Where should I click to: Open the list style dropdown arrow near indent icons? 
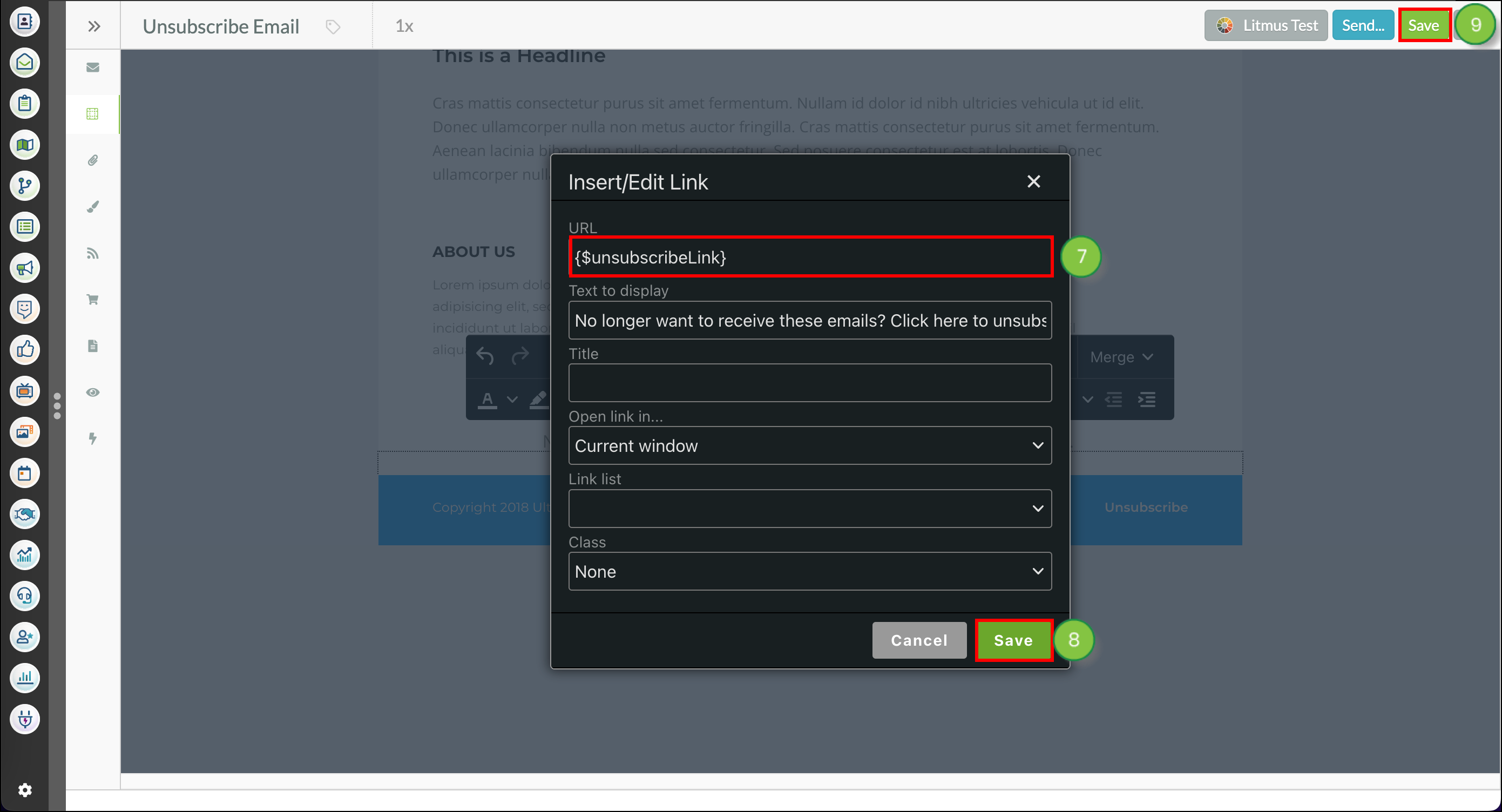(x=1088, y=400)
